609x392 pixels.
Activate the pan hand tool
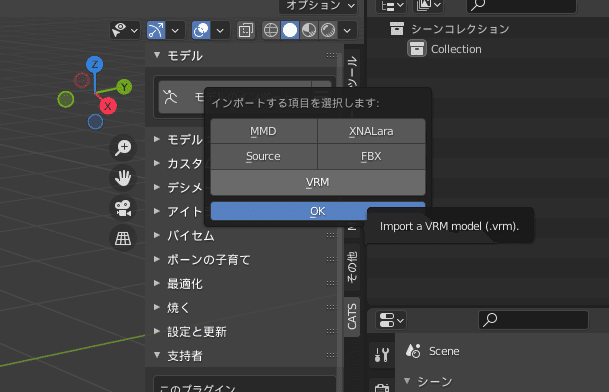pyautogui.click(x=123, y=178)
